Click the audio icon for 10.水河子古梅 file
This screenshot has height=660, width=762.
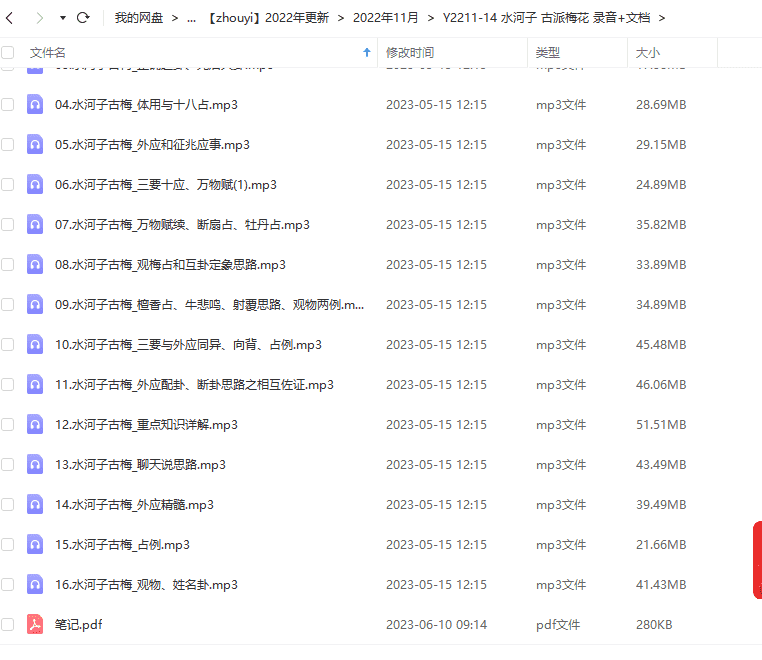pyautogui.click(x=35, y=344)
